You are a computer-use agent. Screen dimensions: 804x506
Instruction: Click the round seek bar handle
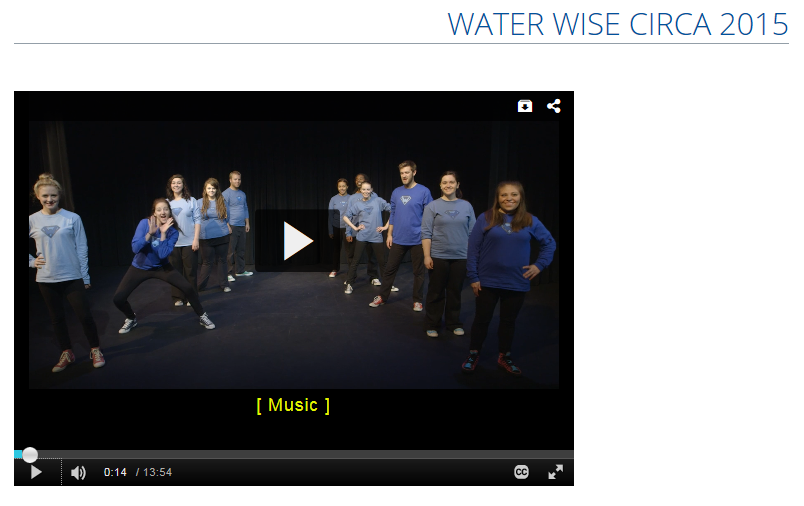30,454
